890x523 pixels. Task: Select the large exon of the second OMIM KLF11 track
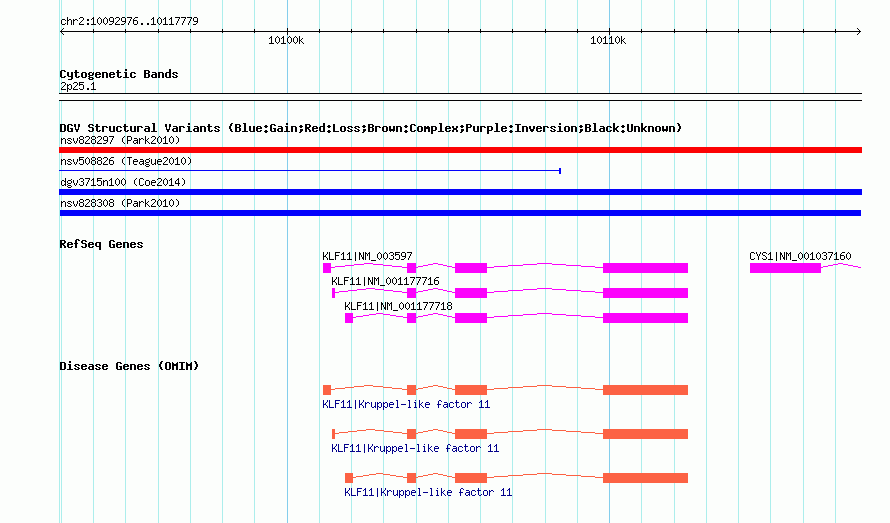(x=645, y=434)
